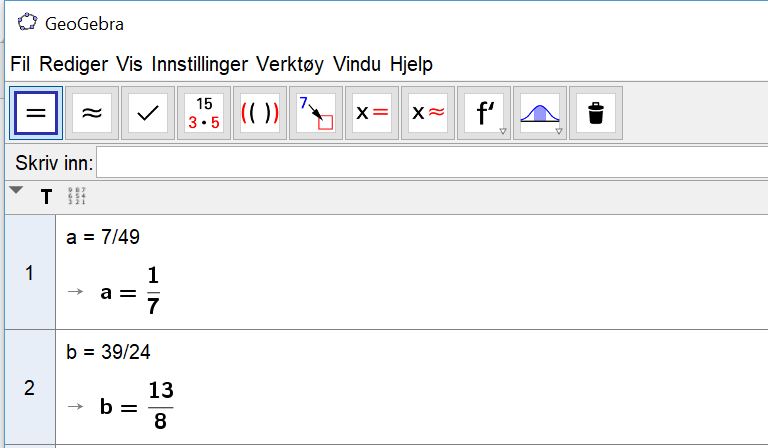Select the Solve (x =) tool

tap(372, 113)
